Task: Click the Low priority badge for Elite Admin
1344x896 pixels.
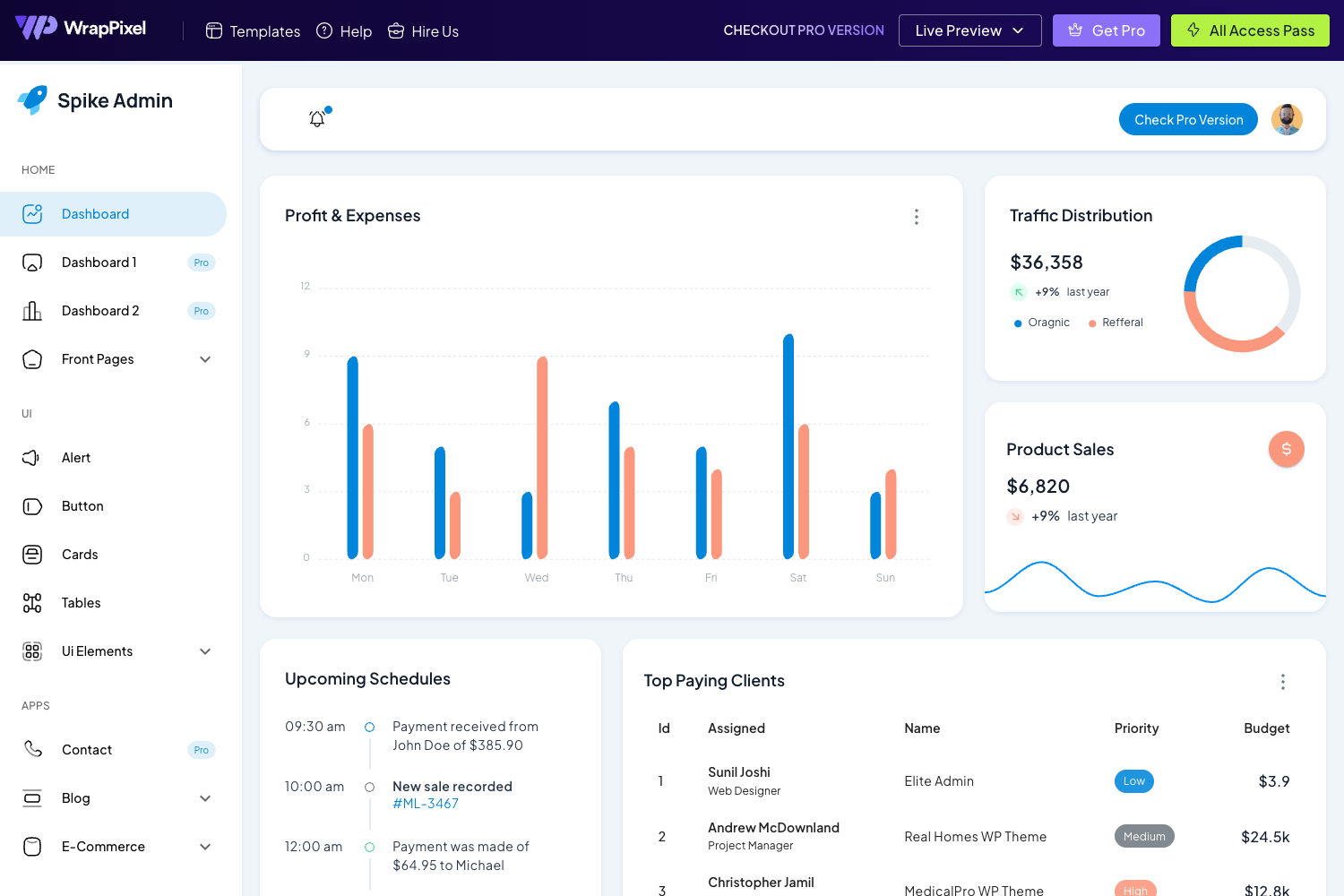Action: point(1133,780)
